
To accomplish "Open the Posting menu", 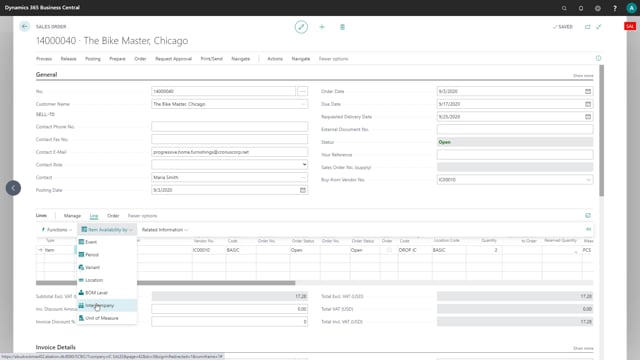I will coord(93,59).
